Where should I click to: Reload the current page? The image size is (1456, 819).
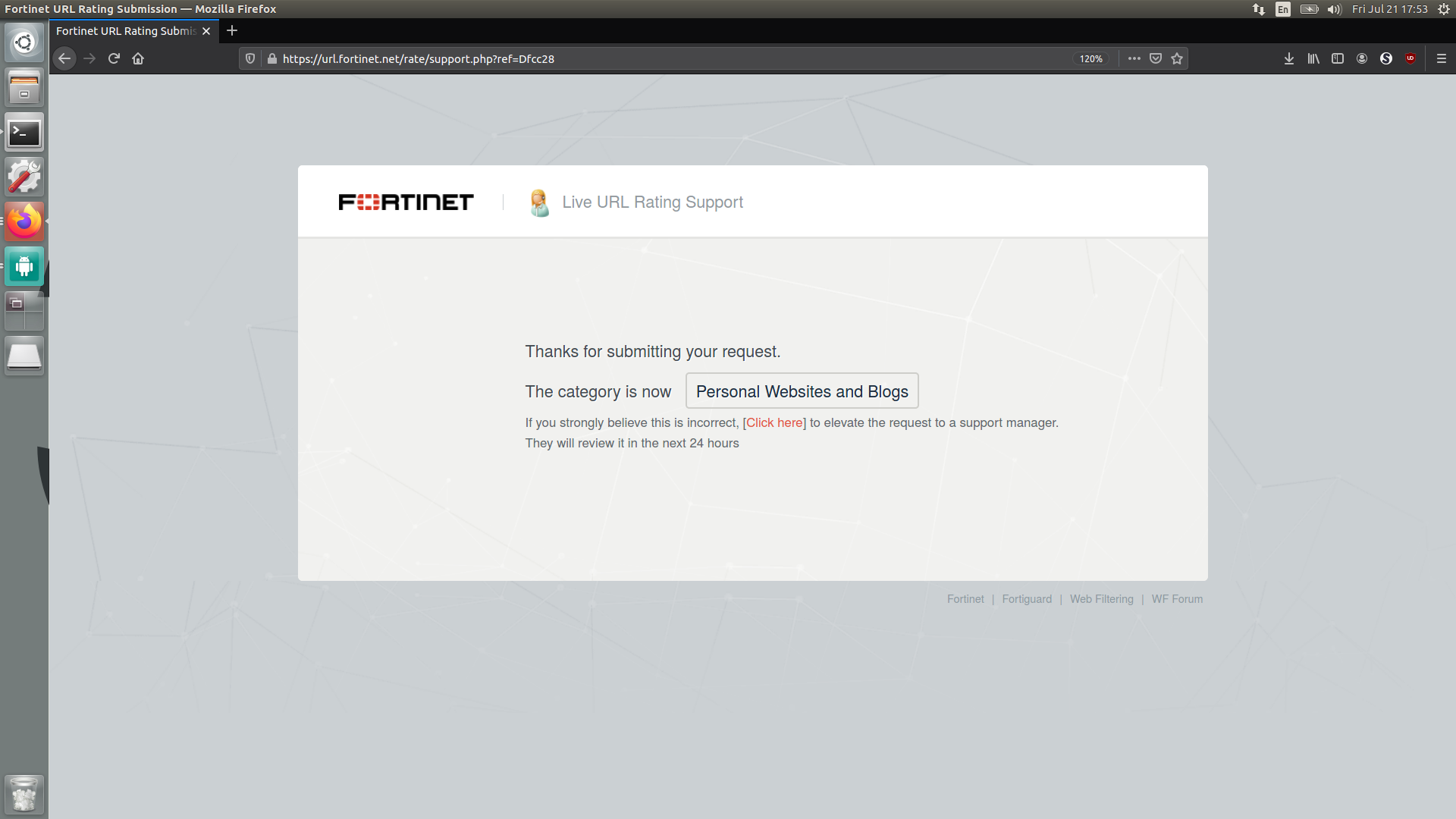[x=114, y=58]
